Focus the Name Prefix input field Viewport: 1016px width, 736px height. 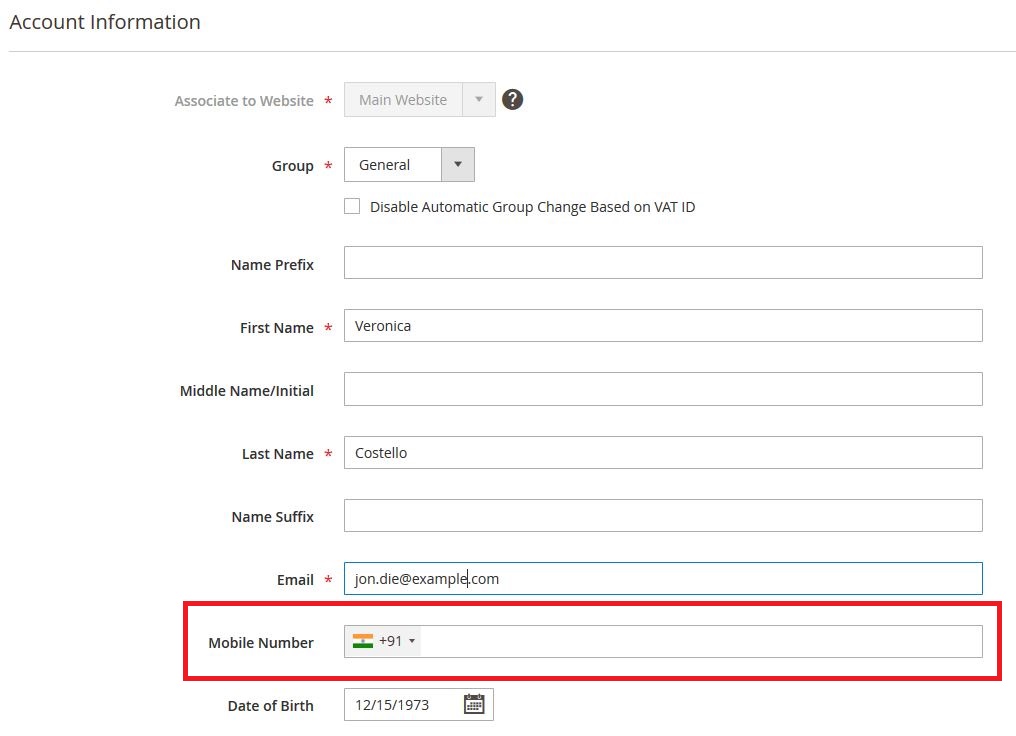pyautogui.click(x=662, y=263)
